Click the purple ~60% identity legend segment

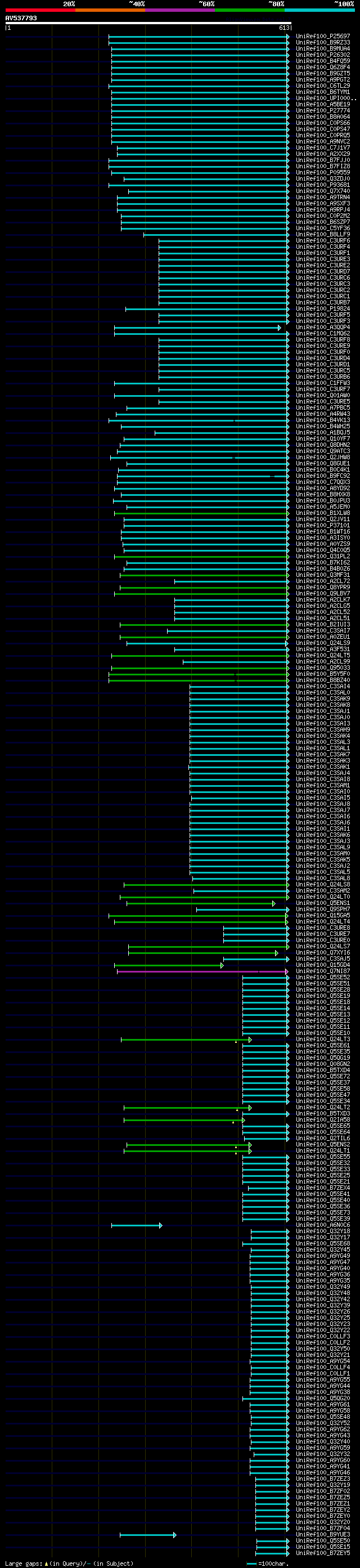tap(180, 10)
